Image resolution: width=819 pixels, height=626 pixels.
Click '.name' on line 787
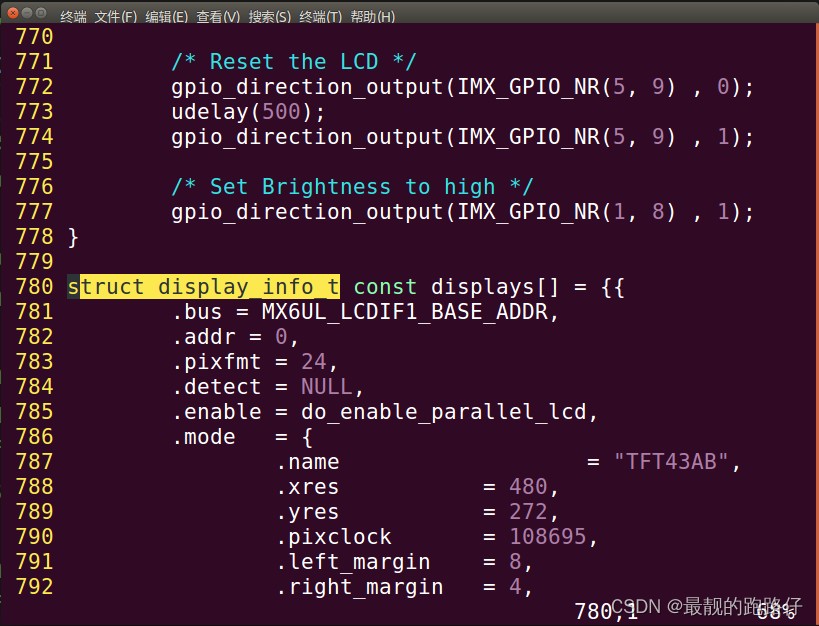[308, 462]
